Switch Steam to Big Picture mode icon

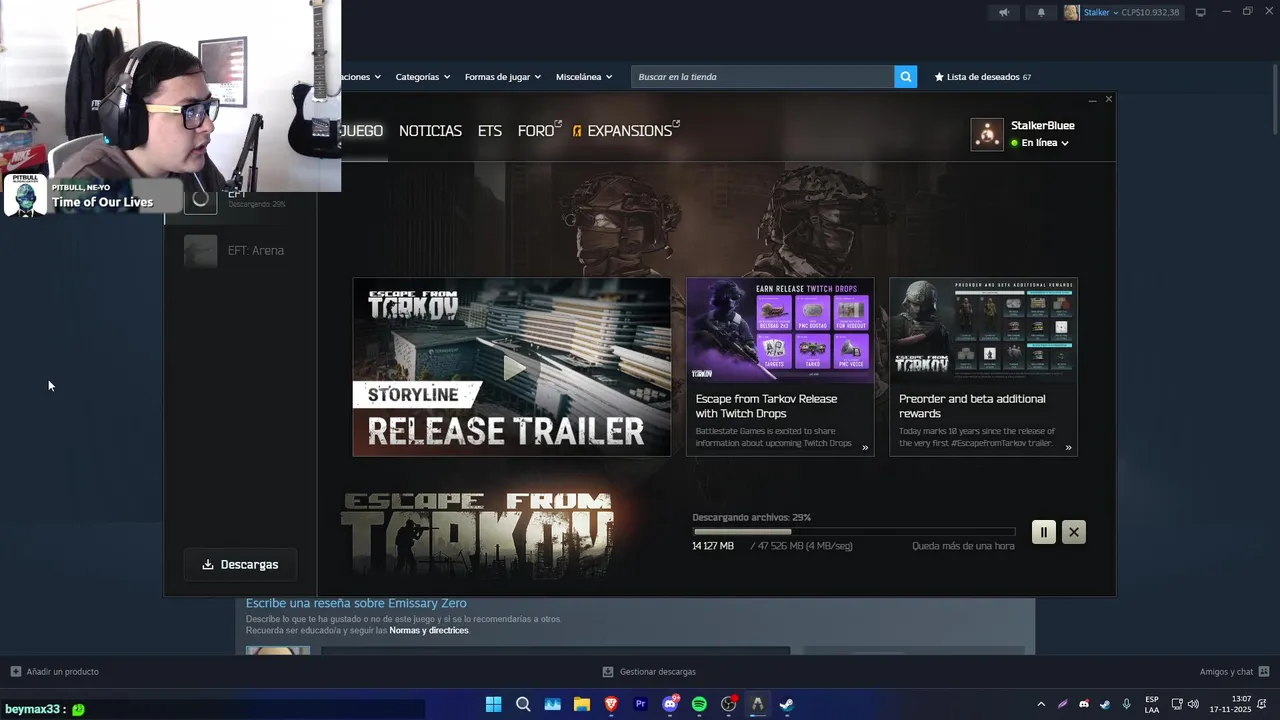1200,12
